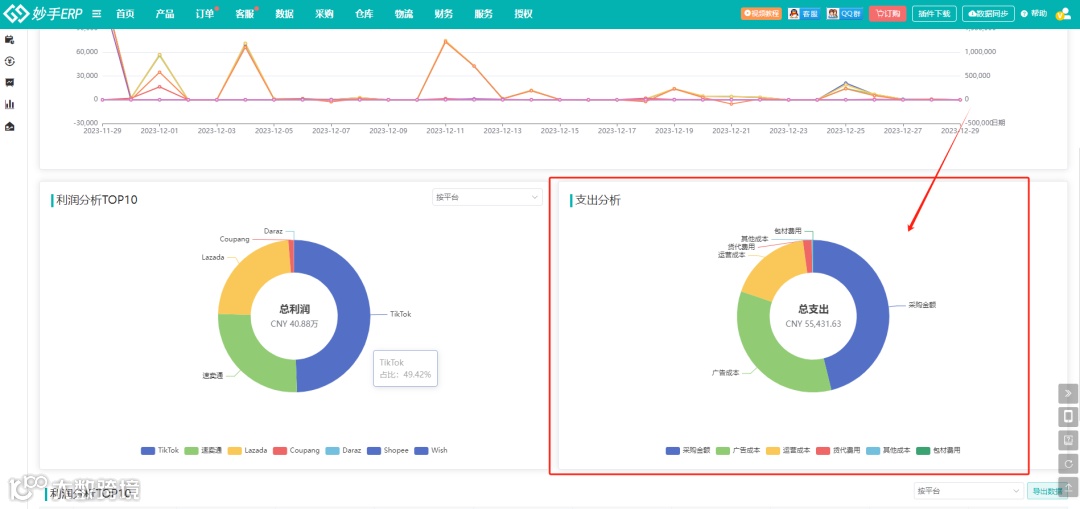Click the floating mobile phone icon

pos(1068,417)
